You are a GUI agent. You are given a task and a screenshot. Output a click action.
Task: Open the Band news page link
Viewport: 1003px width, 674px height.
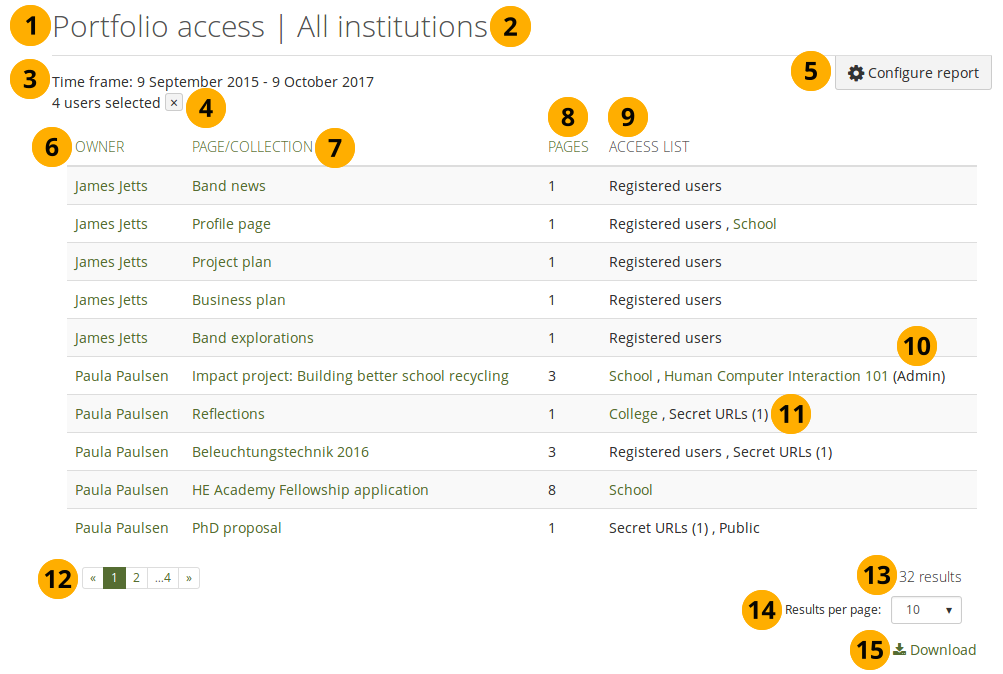click(229, 186)
